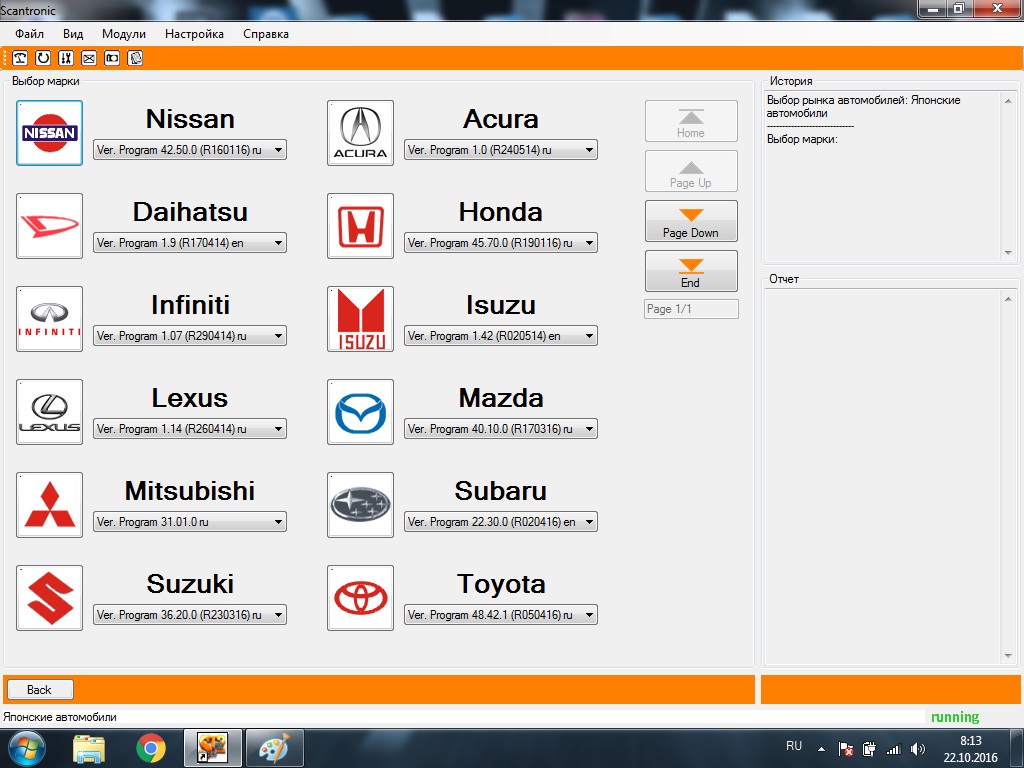Screen dimensions: 1024x768
Task: Click the История panel scroll-down arrow
Action: [1008, 253]
